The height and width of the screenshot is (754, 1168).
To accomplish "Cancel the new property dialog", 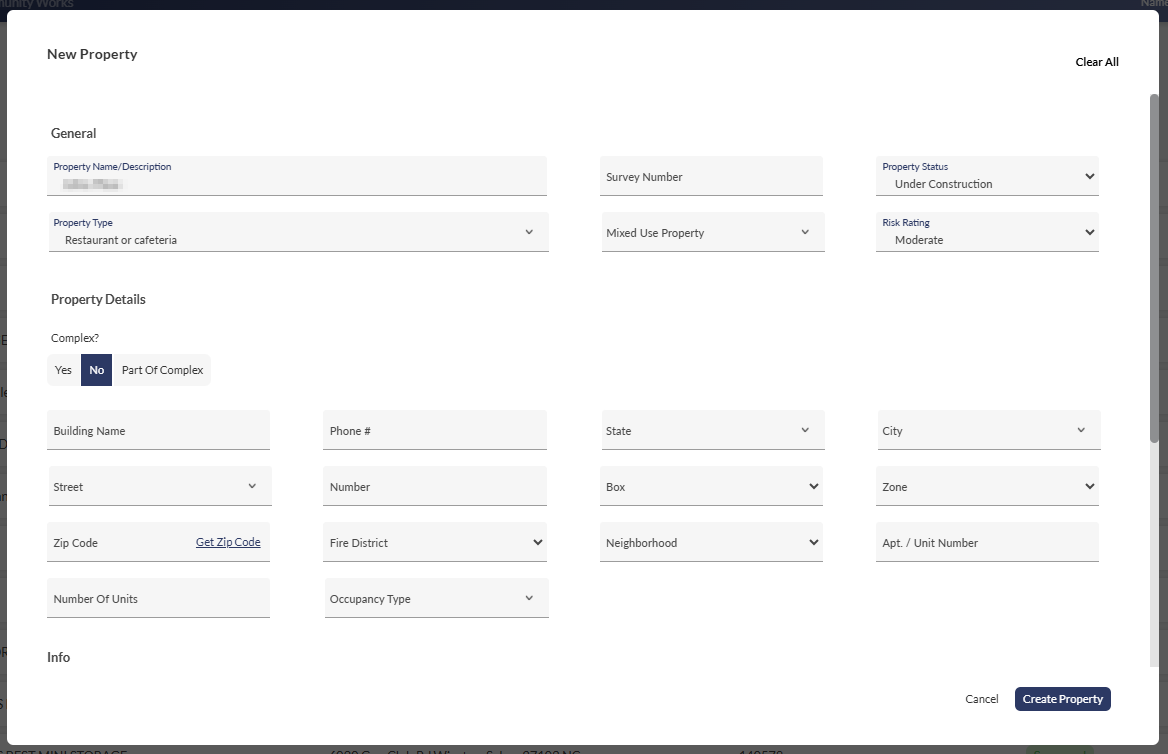I will point(981,699).
